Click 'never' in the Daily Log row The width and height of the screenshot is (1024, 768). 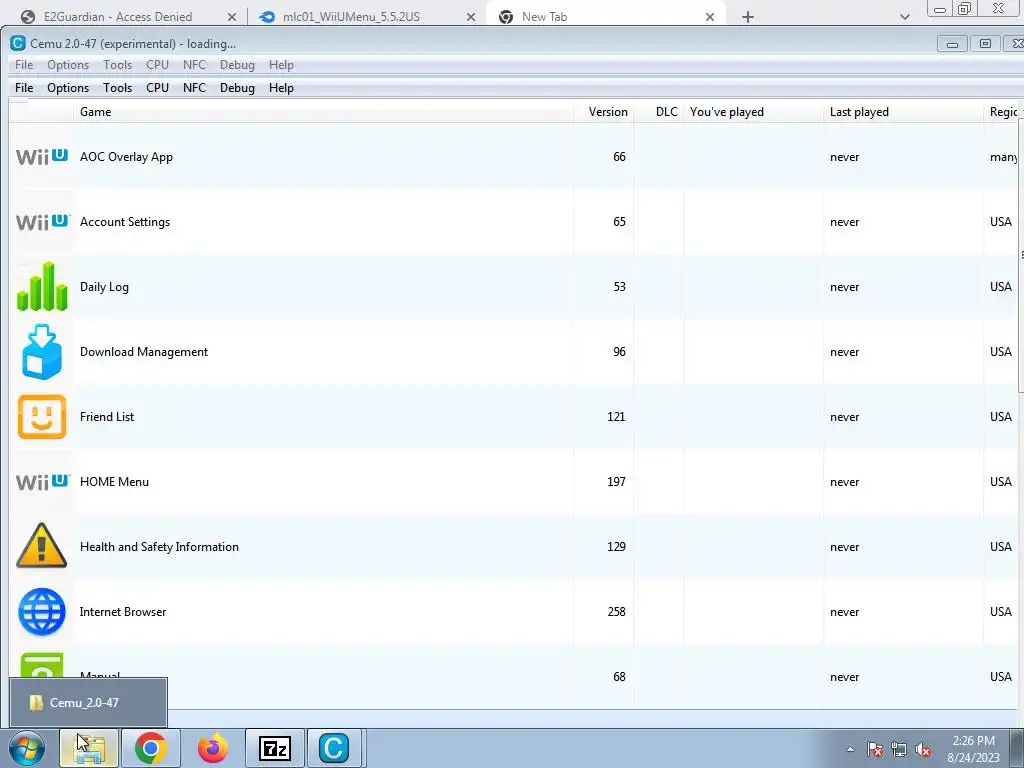[844, 287]
